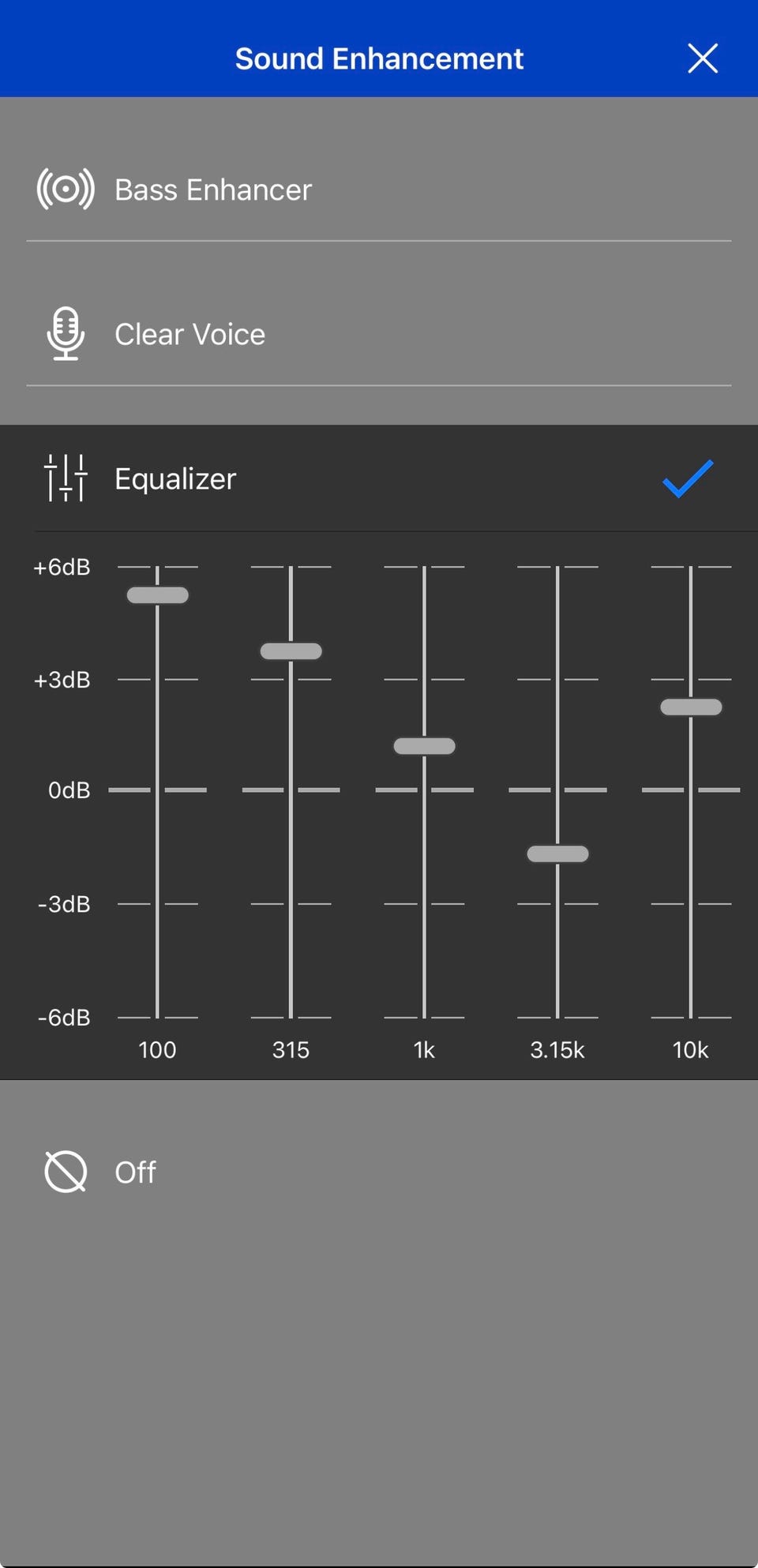The width and height of the screenshot is (758, 1568).
Task: Click the +6dB scale label
Action: pos(62,567)
